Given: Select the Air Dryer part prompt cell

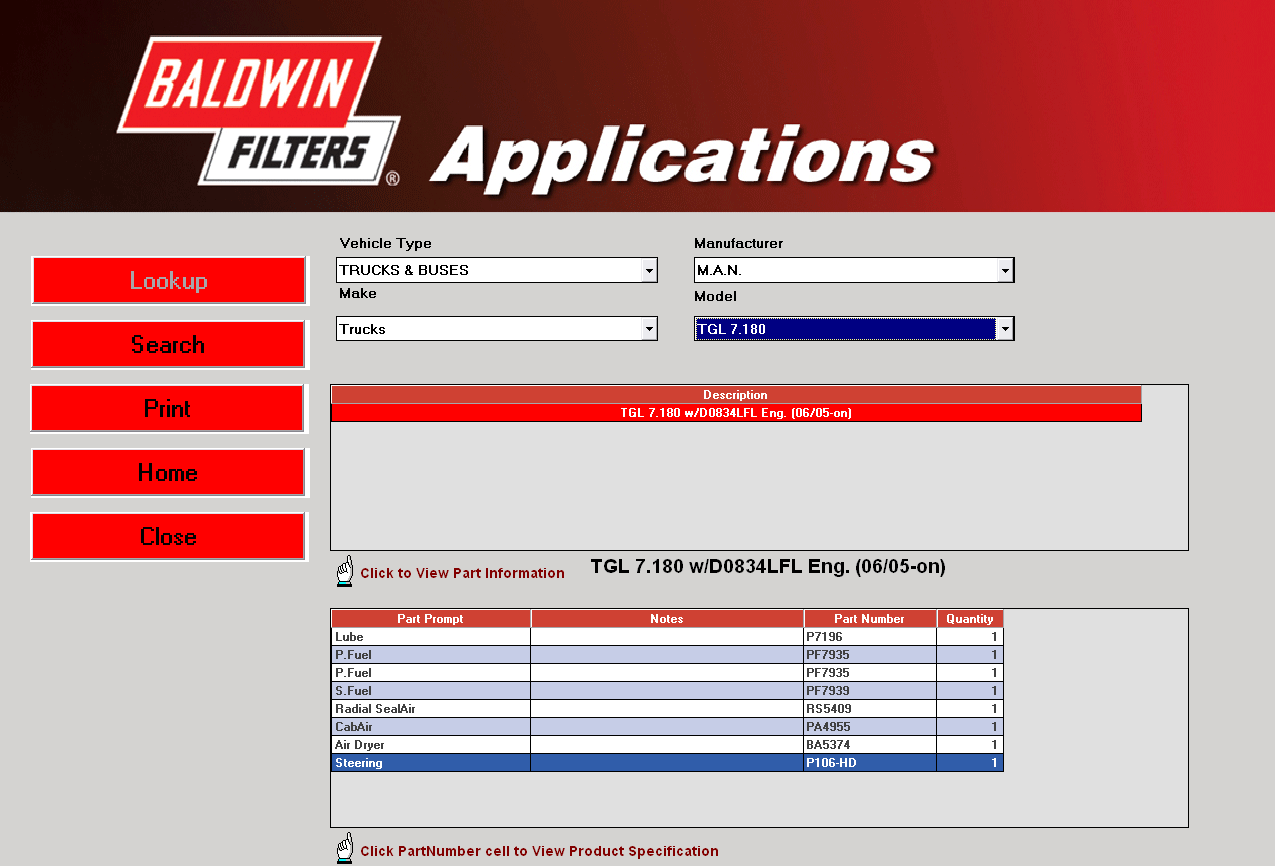Looking at the screenshot, I should coord(431,745).
